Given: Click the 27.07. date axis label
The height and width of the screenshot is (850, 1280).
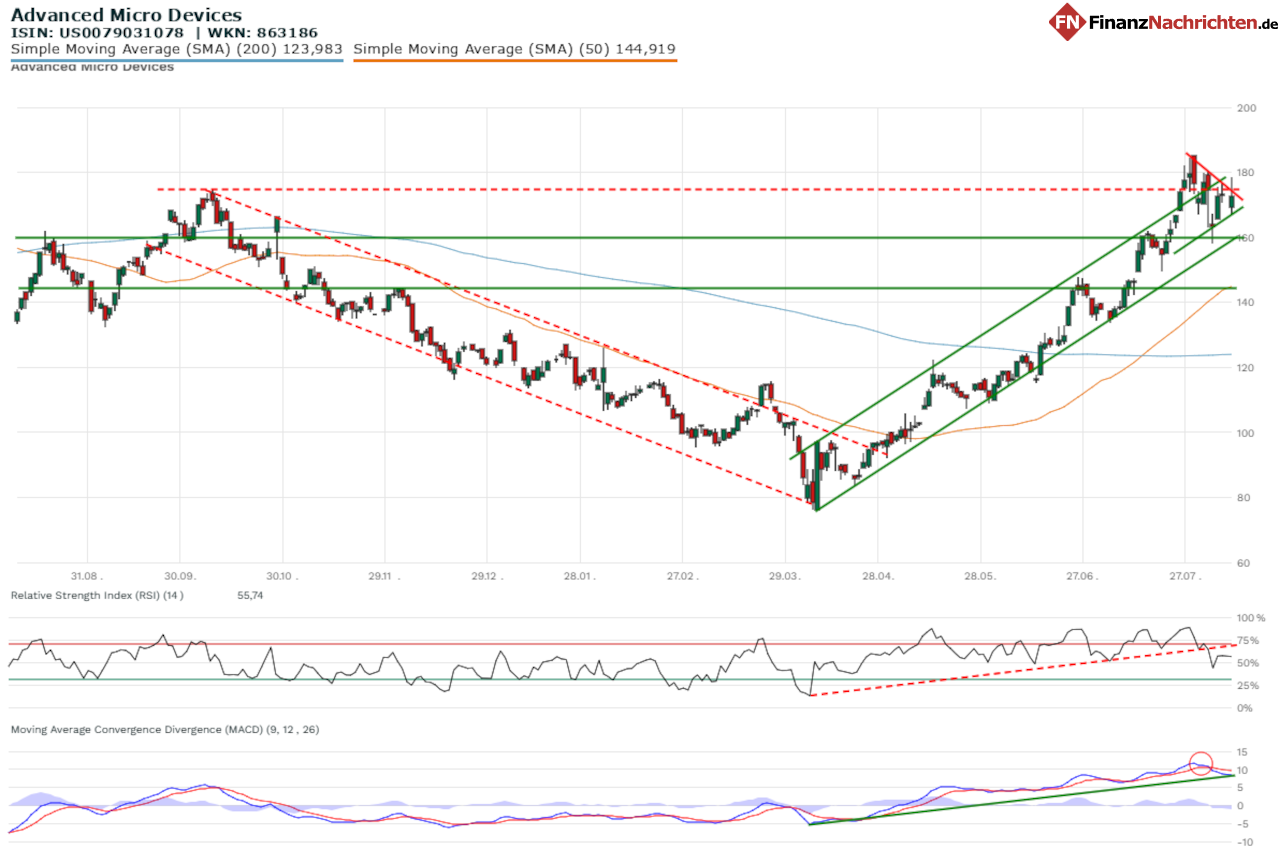Looking at the screenshot, I should click(x=1184, y=576).
